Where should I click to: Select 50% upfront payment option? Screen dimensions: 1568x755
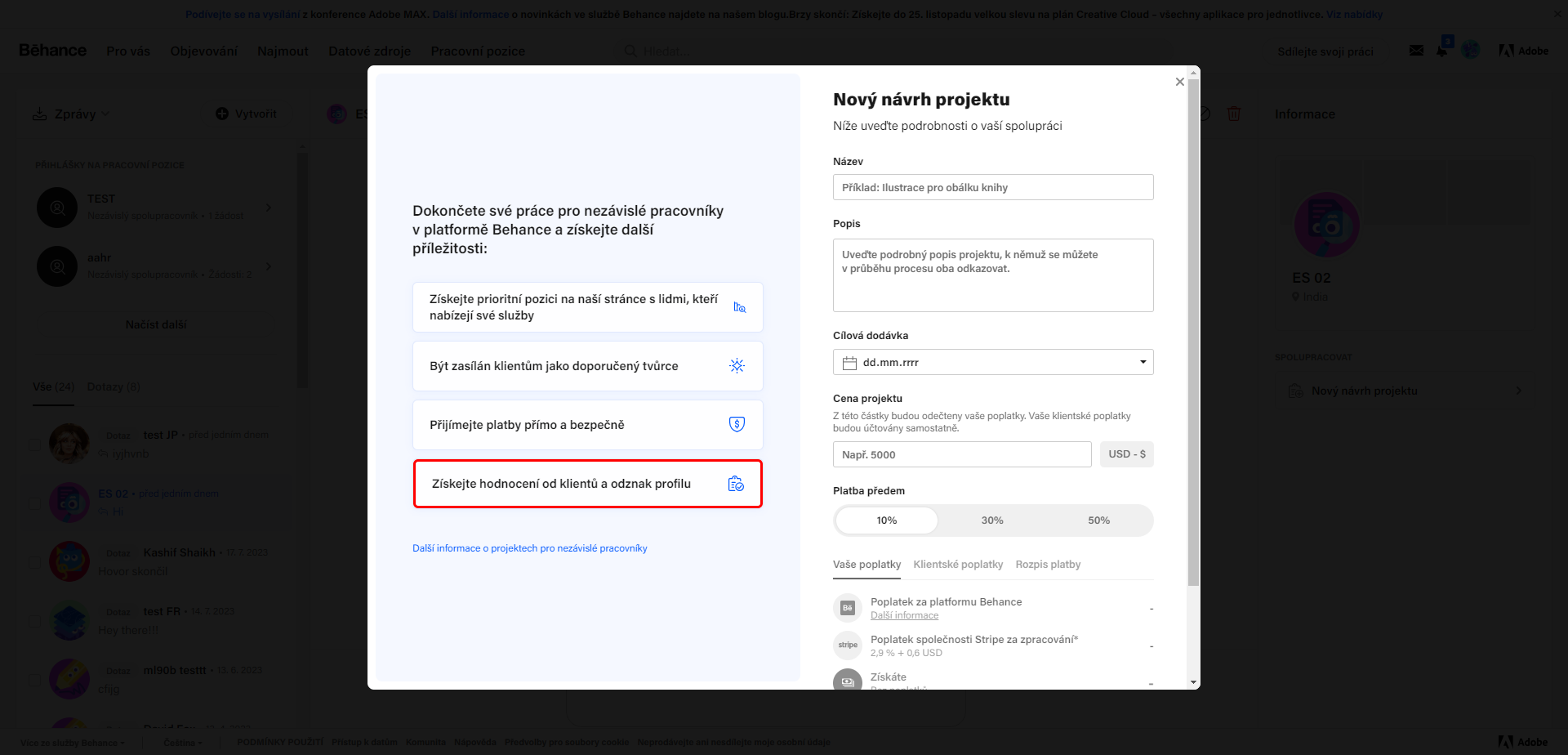point(1098,520)
